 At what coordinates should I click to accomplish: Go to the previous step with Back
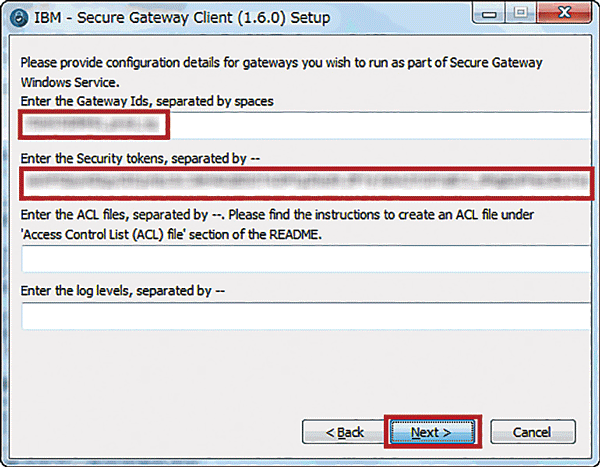point(344,432)
